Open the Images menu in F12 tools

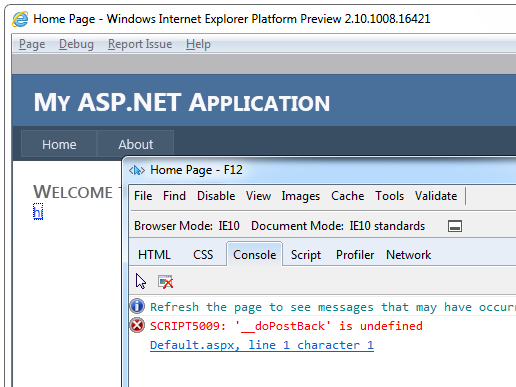[x=301, y=196]
